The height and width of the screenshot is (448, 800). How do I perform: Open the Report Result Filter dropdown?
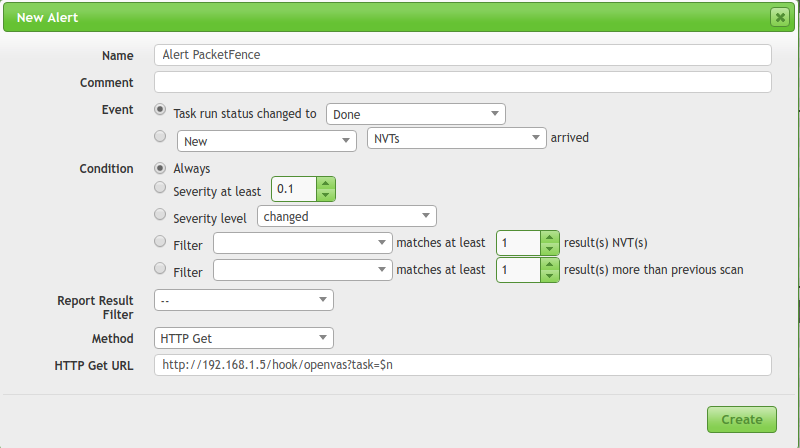[x=243, y=299]
